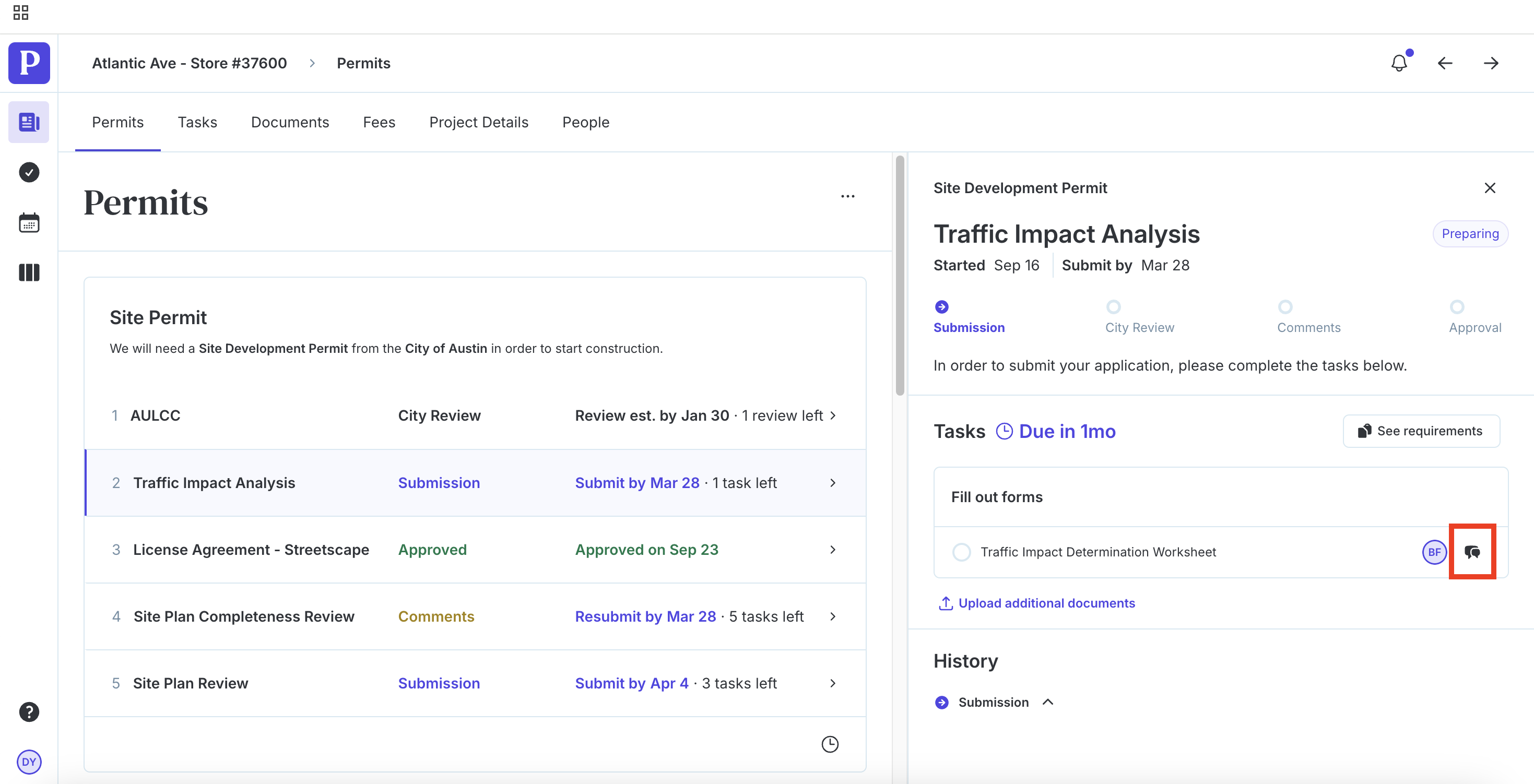1534x784 pixels.
Task: Click the clock icon below permit list
Action: click(830, 744)
